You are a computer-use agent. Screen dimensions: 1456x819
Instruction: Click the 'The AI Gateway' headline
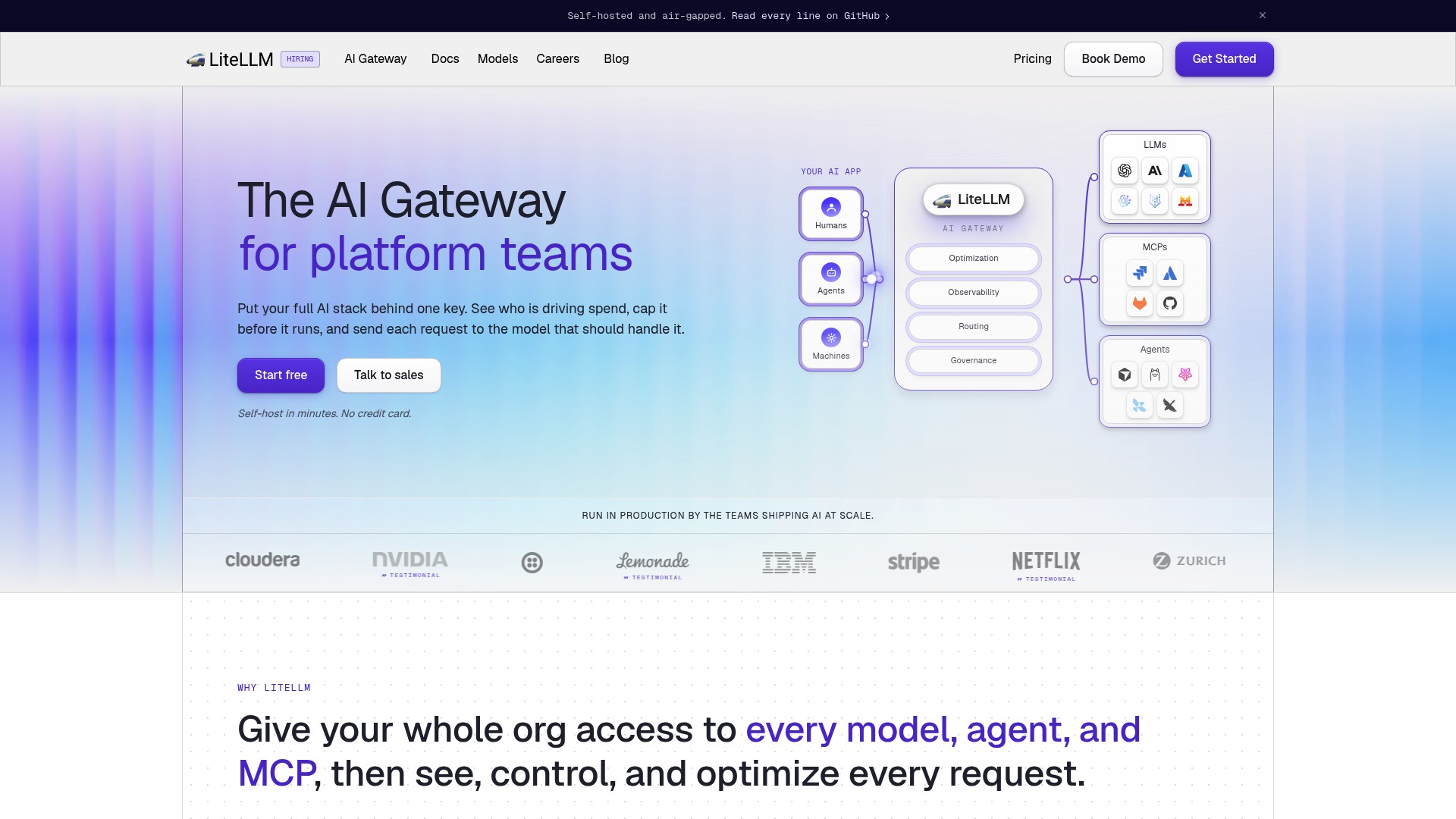click(x=401, y=201)
